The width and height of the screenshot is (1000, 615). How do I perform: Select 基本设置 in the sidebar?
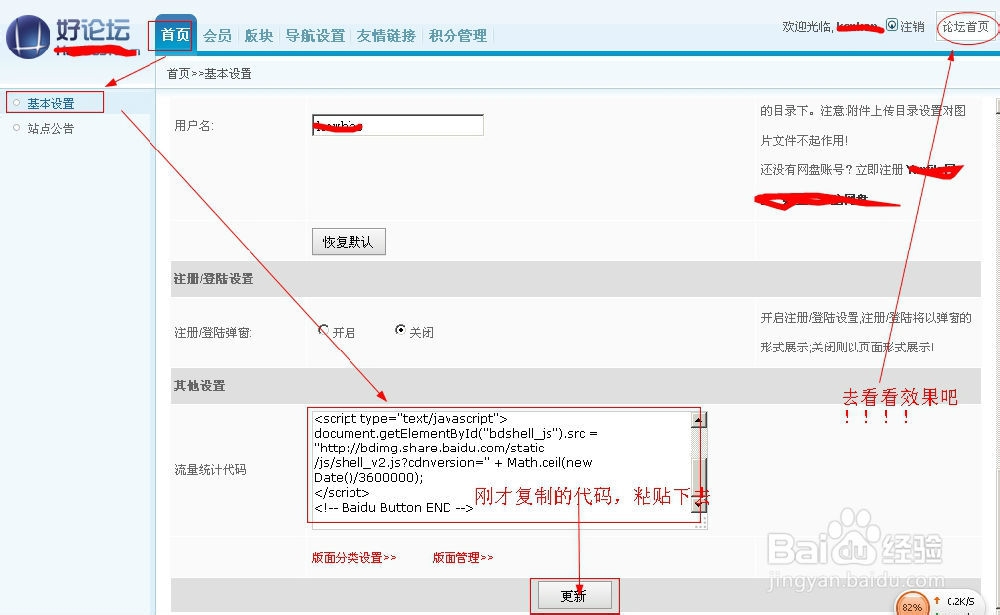click(x=52, y=101)
